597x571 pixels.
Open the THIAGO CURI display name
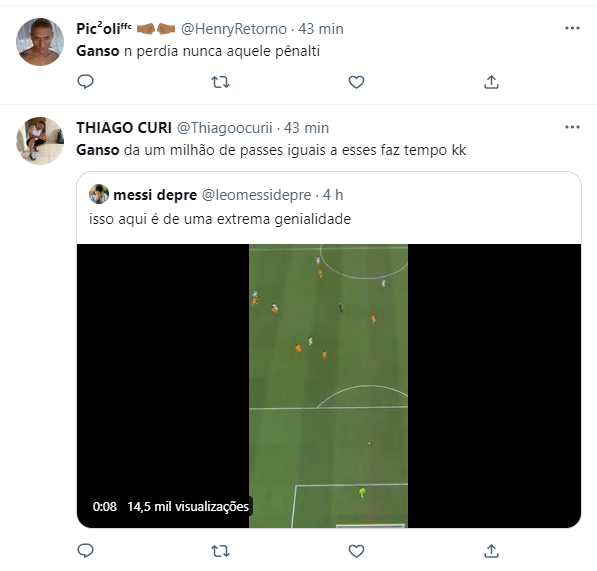point(124,128)
